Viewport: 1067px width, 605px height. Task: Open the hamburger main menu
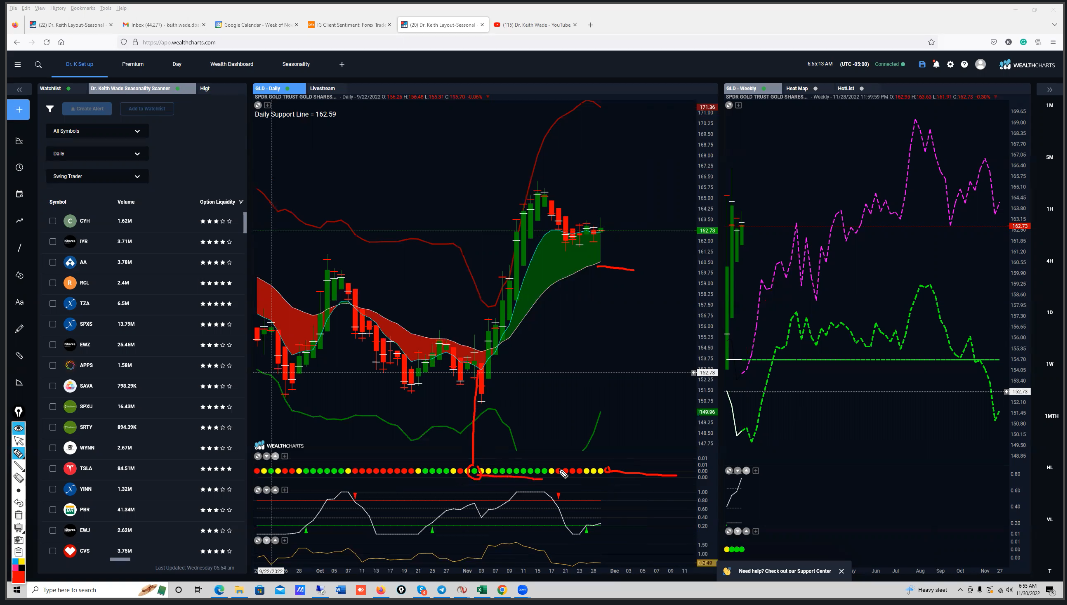click(x=18, y=65)
